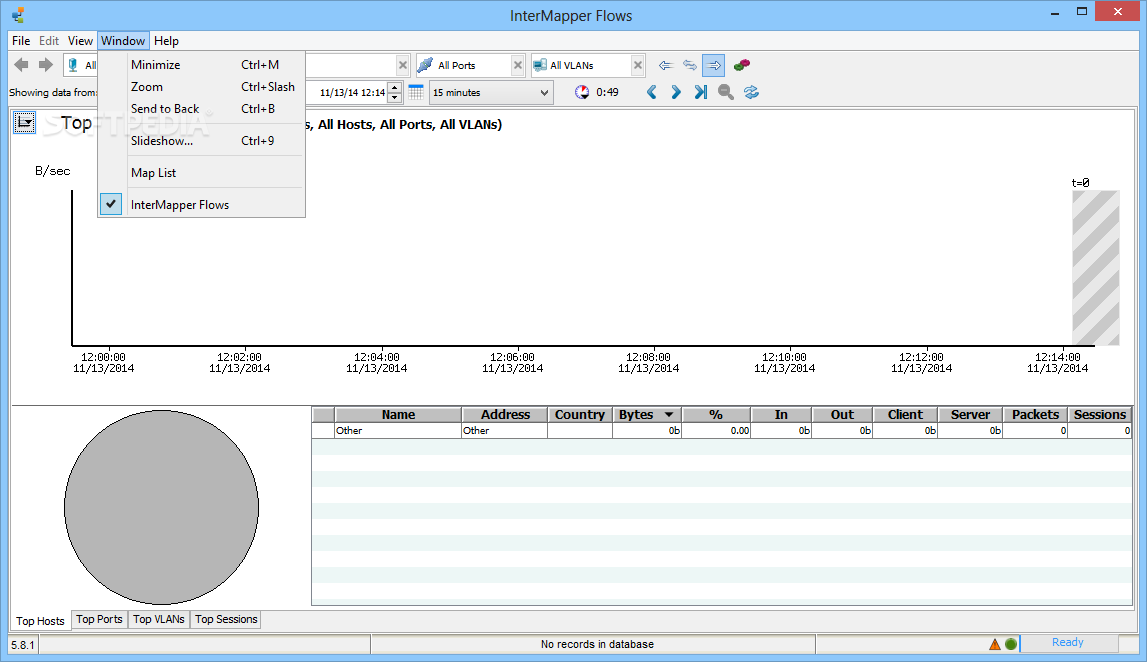Jump to latest data with skip-to-end icon

pyautogui.click(x=701, y=92)
